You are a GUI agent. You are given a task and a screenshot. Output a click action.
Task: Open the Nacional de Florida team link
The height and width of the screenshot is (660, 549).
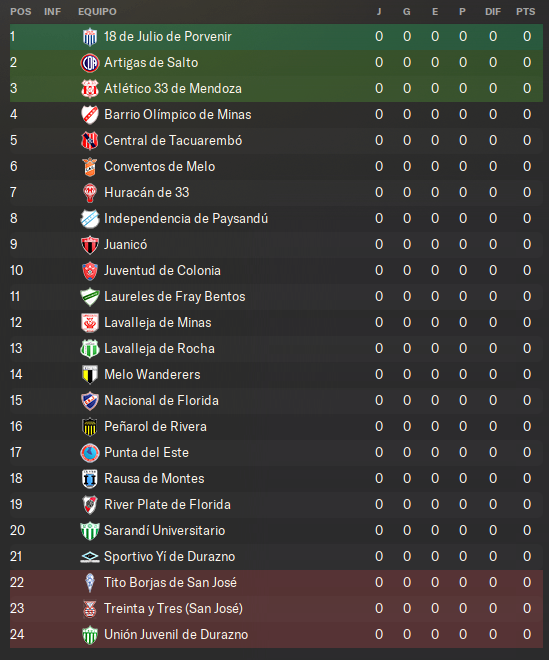(x=161, y=400)
